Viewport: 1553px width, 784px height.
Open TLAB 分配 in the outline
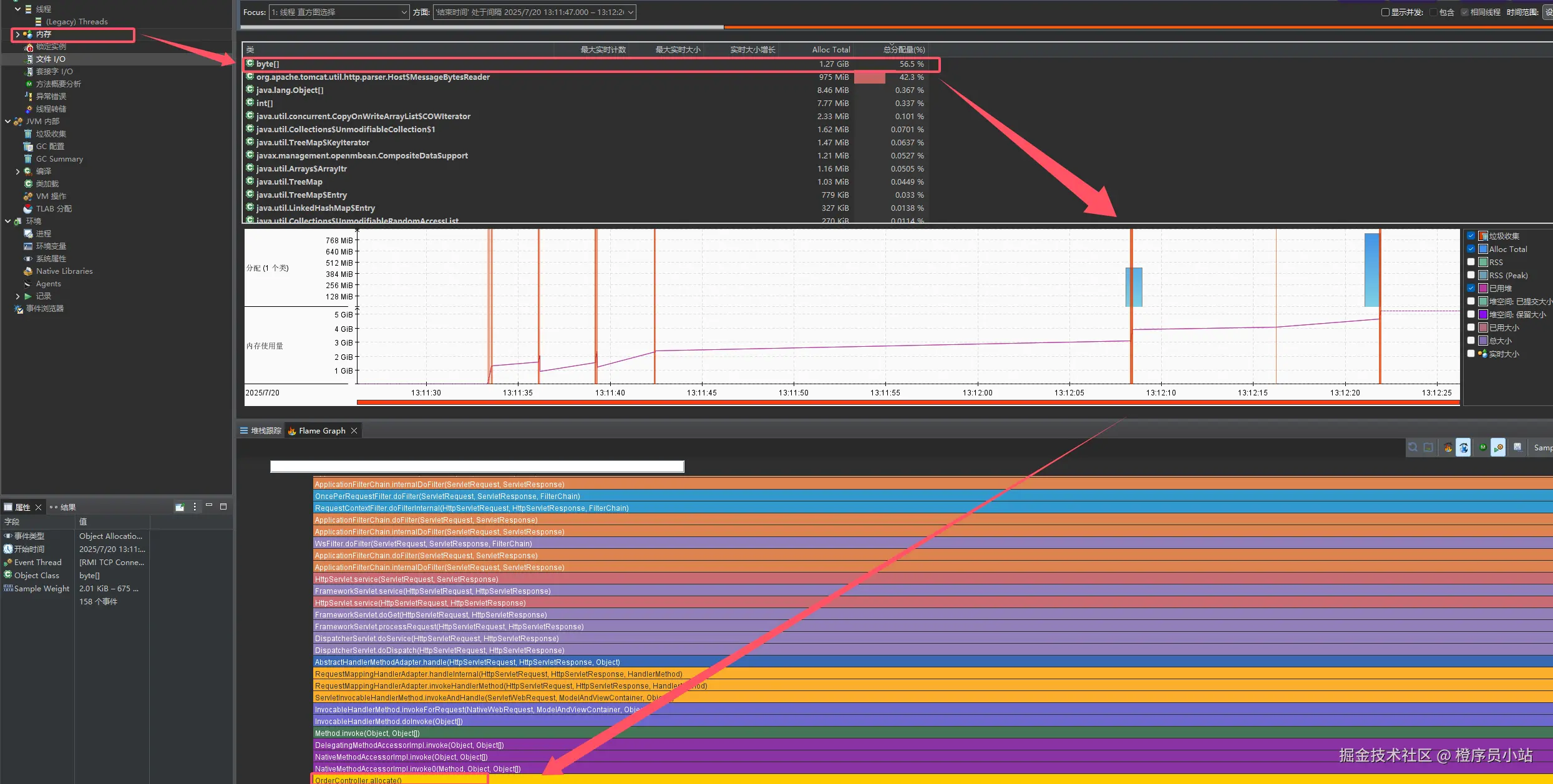point(53,209)
